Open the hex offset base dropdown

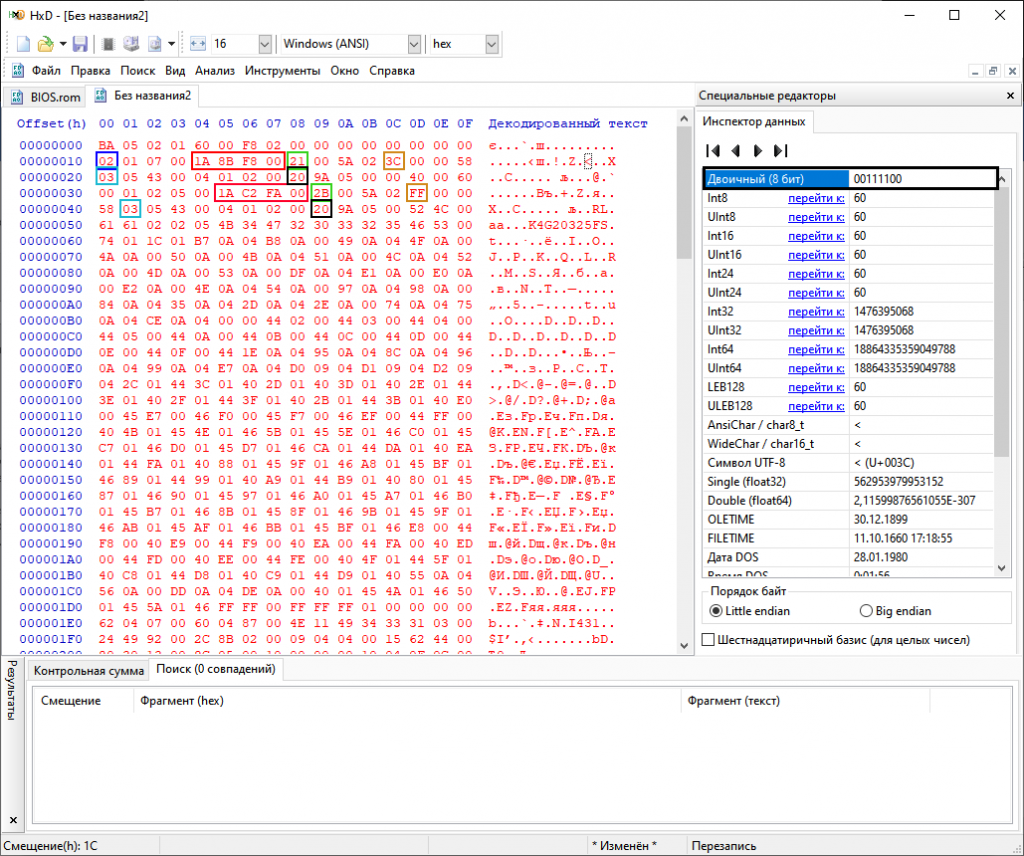click(492, 44)
